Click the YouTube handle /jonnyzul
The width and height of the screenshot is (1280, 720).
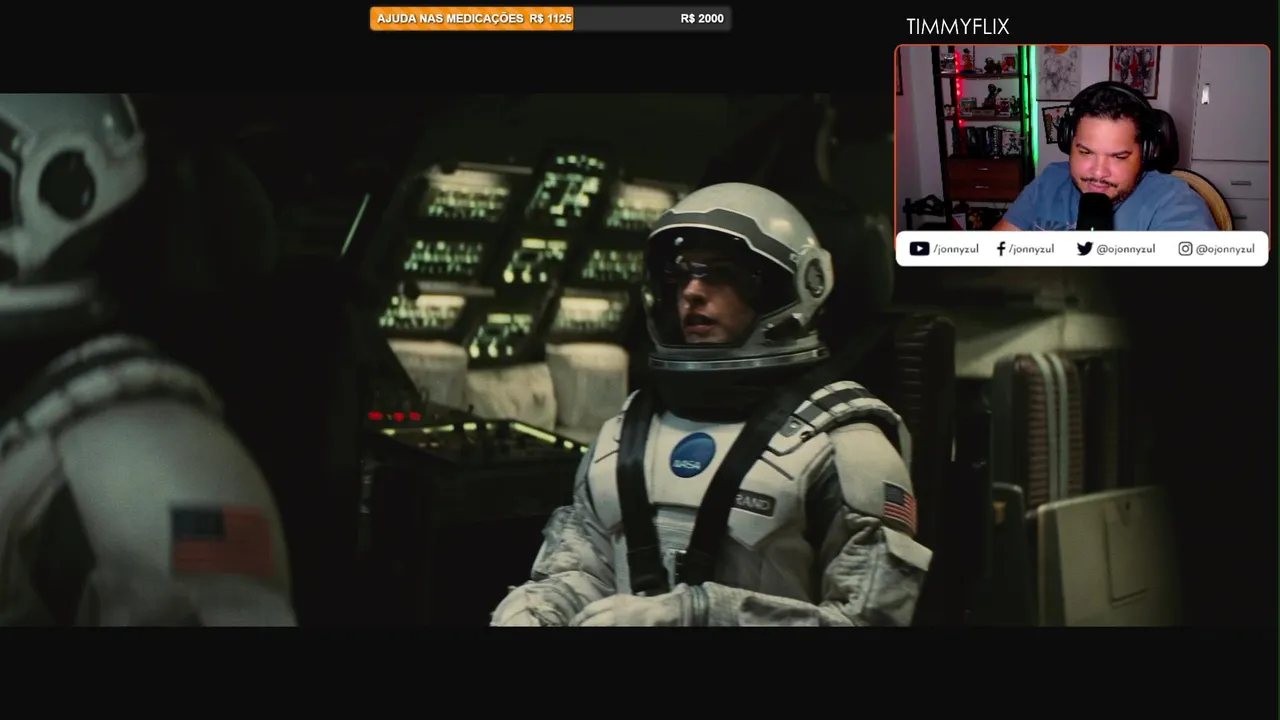click(956, 249)
